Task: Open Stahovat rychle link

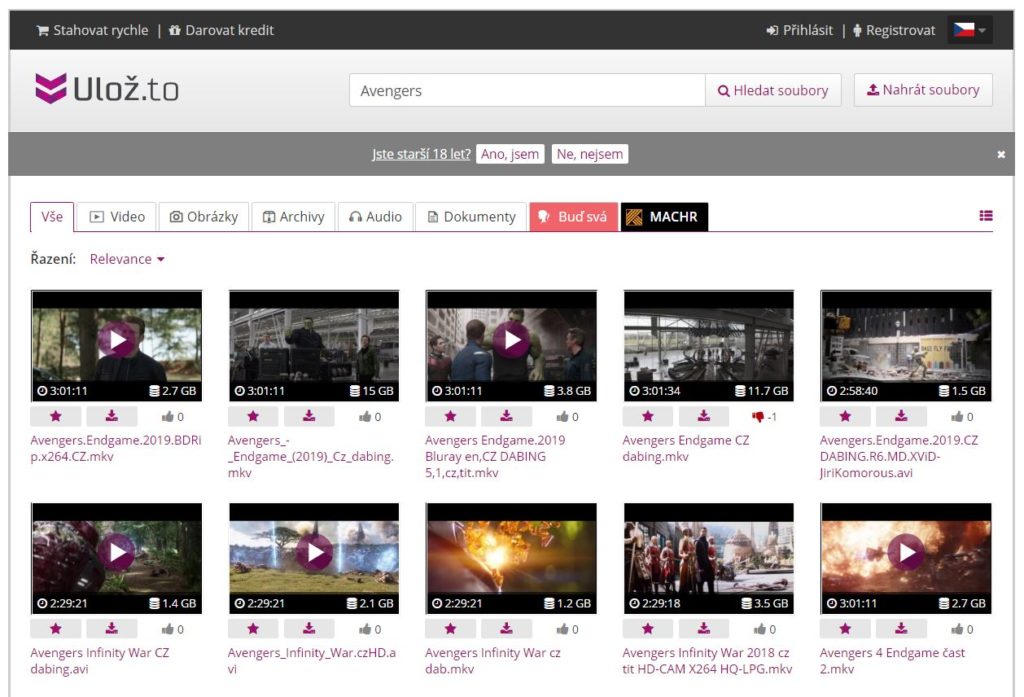Action: click(x=93, y=30)
